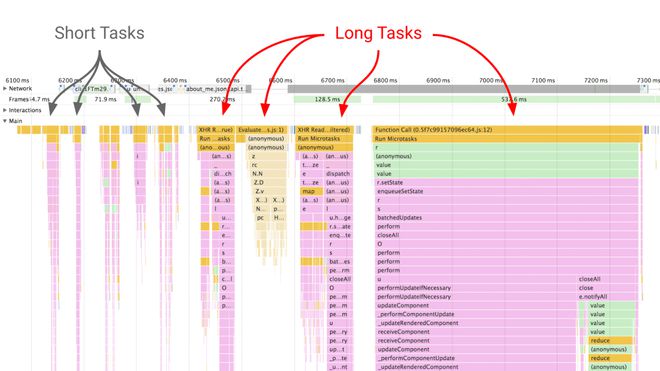Click the 6100 ms ruler mark
Image resolution: width=660 pixels, height=371 pixels.
(17, 80)
